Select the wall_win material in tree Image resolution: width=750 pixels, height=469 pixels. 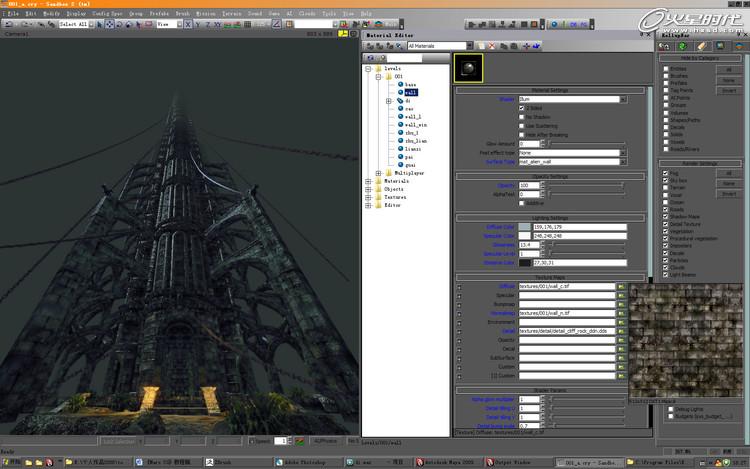pos(415,125)
